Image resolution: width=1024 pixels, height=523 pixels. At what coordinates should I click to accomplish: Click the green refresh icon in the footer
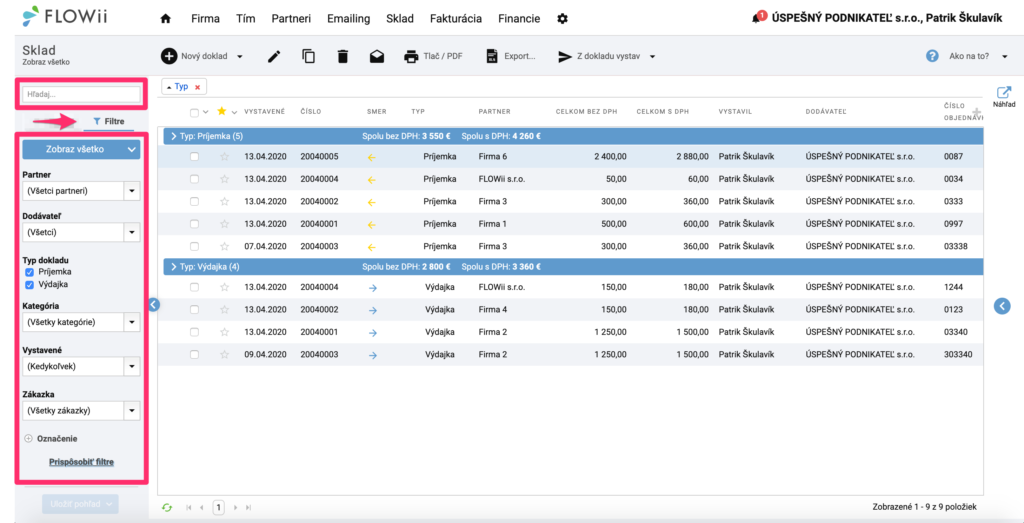(167, 507)
